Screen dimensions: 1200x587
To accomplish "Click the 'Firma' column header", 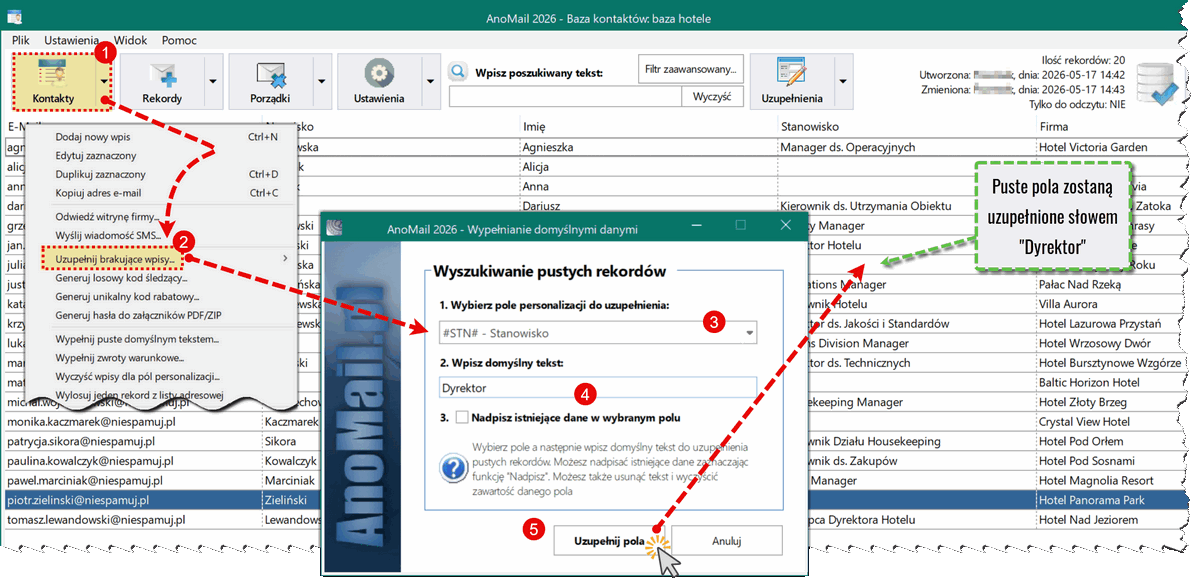I will click(1054, 127).
